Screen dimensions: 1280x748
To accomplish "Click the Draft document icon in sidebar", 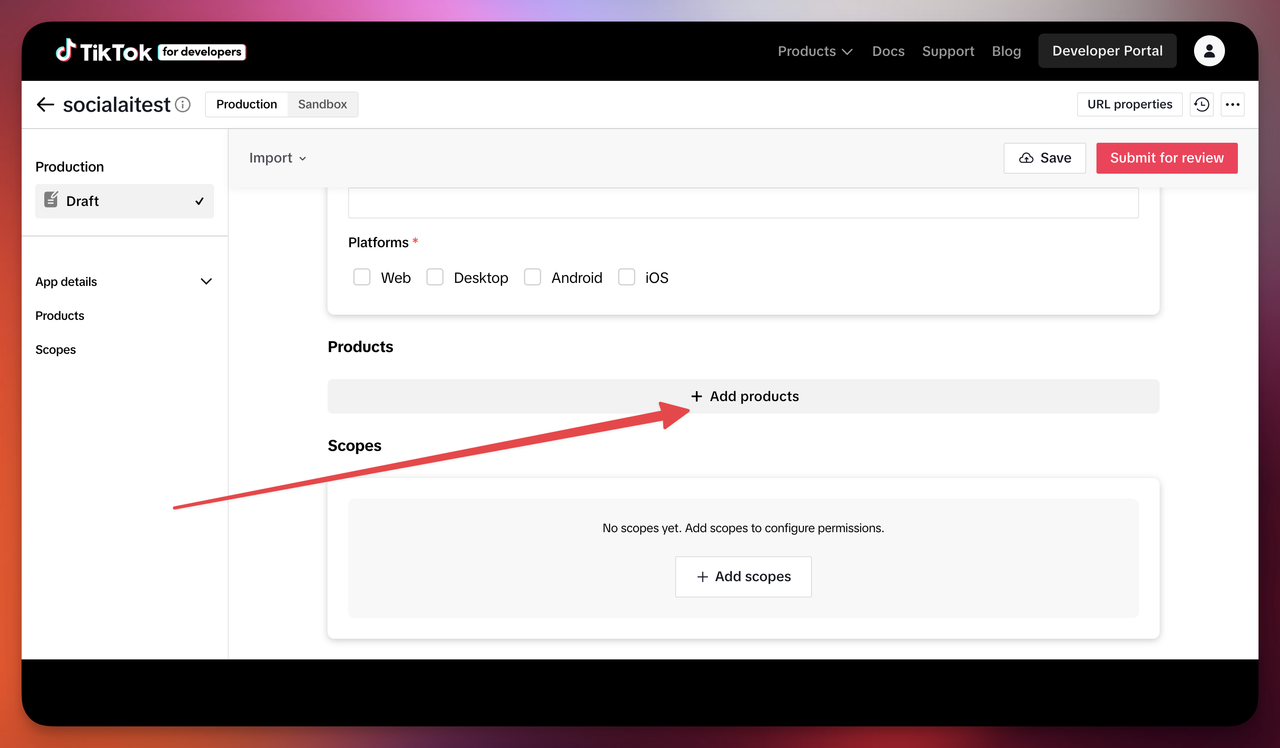I will click(51, 200).
